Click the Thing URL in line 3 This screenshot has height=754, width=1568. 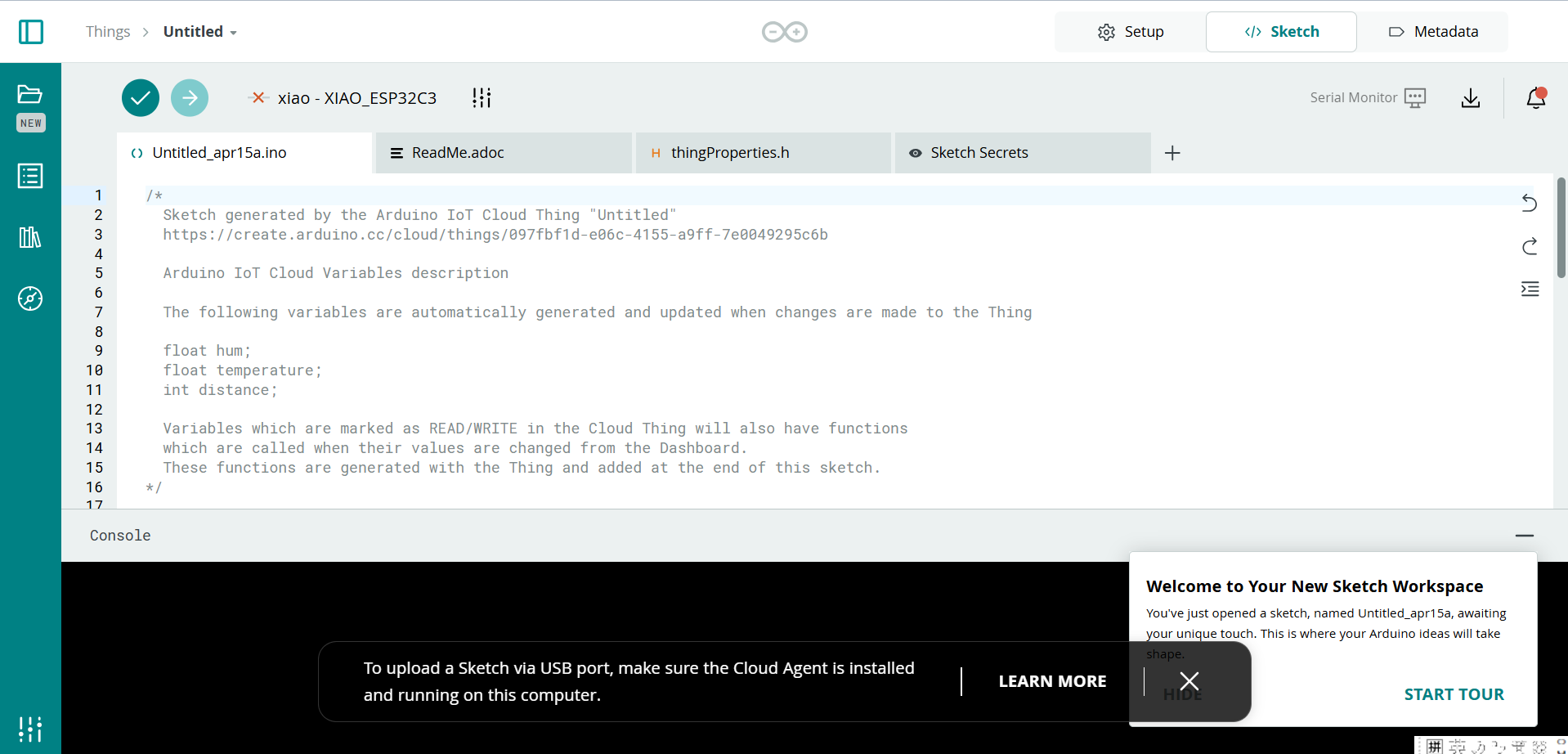(x=495, y=235)
